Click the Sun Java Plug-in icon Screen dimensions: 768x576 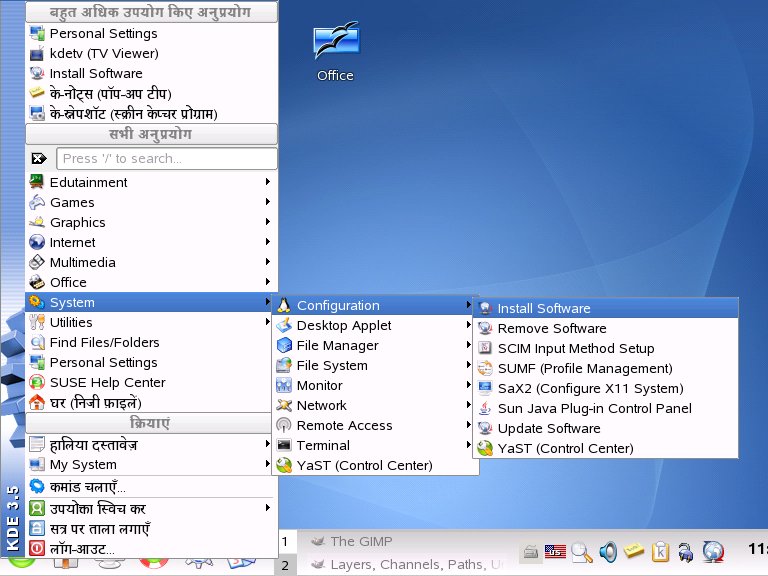485,408
